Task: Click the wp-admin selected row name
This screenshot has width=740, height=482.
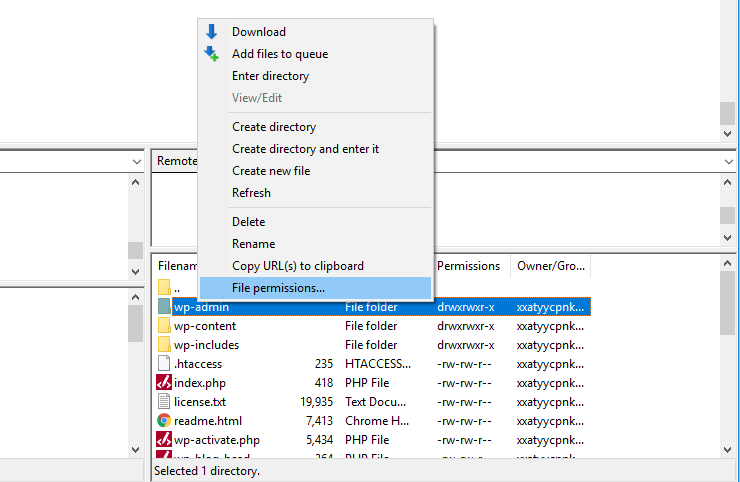Action: pos(201,307)
